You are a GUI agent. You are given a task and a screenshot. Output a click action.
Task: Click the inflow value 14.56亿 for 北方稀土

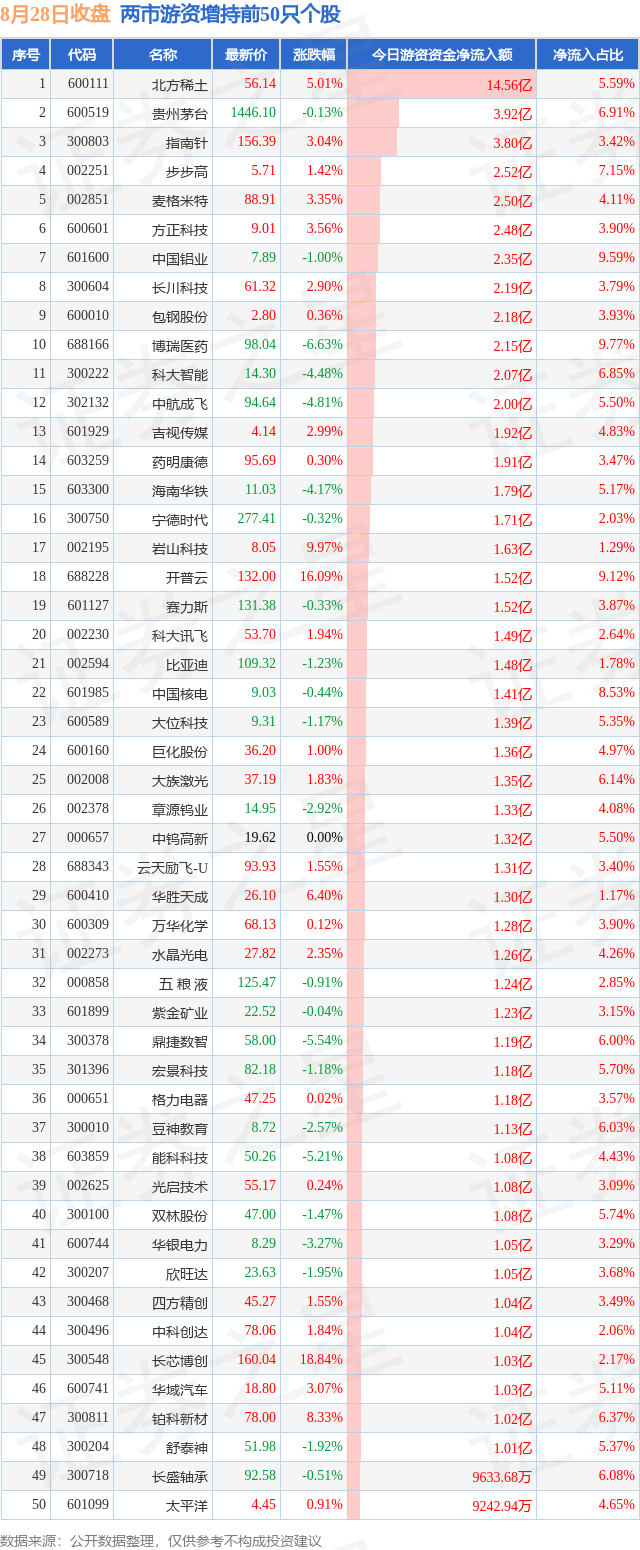coord(510,85)
